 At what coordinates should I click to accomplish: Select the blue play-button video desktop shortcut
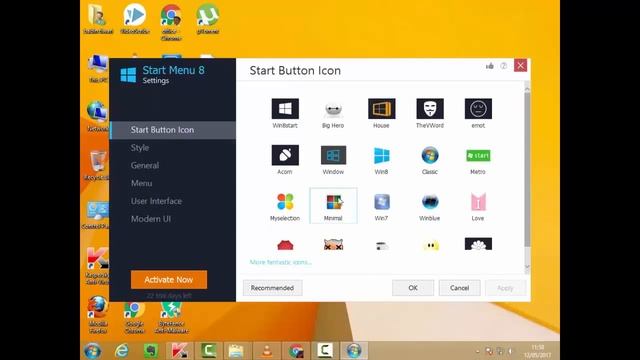(135, 19)
